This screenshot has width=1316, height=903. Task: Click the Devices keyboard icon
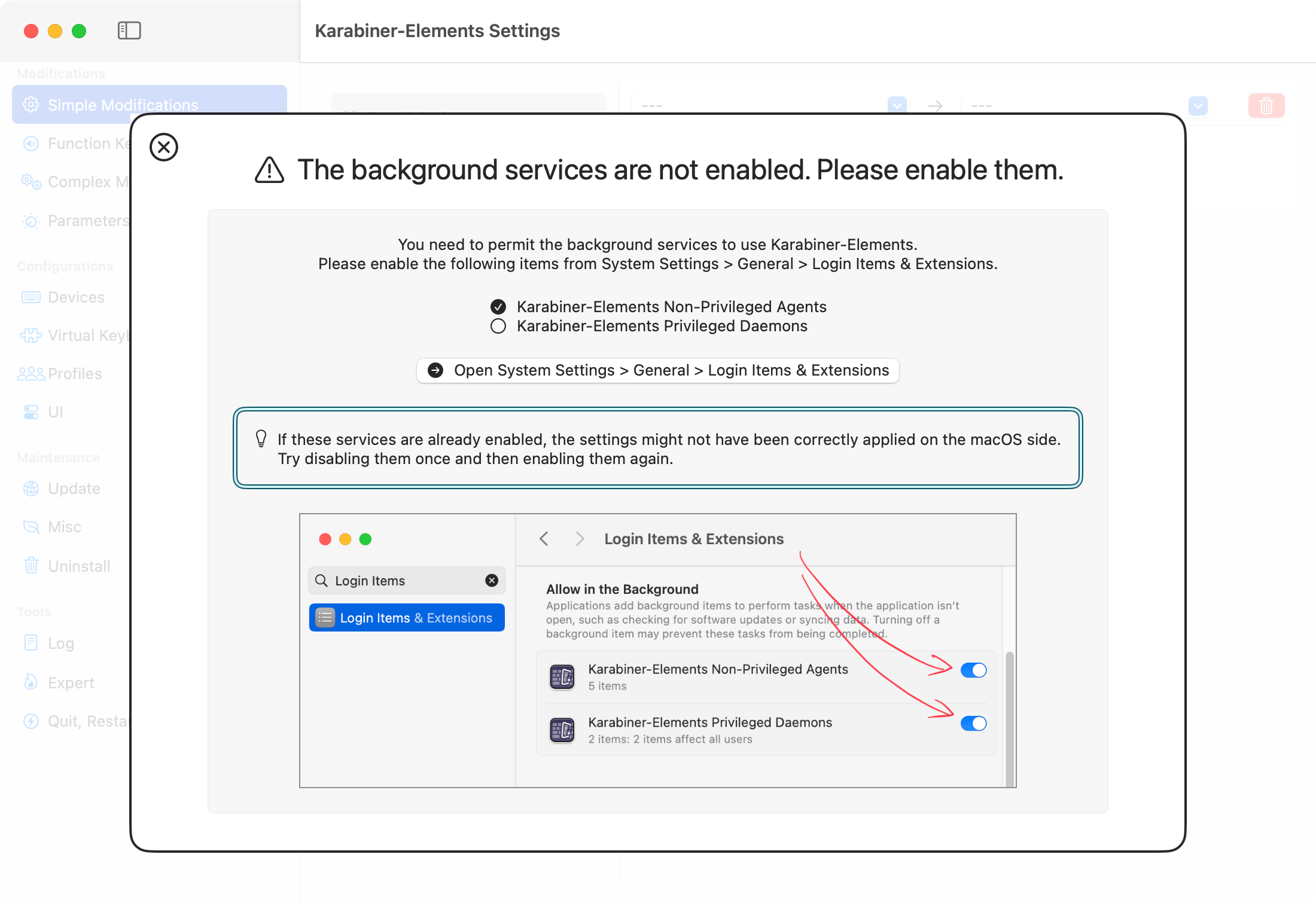coord(31,297)
